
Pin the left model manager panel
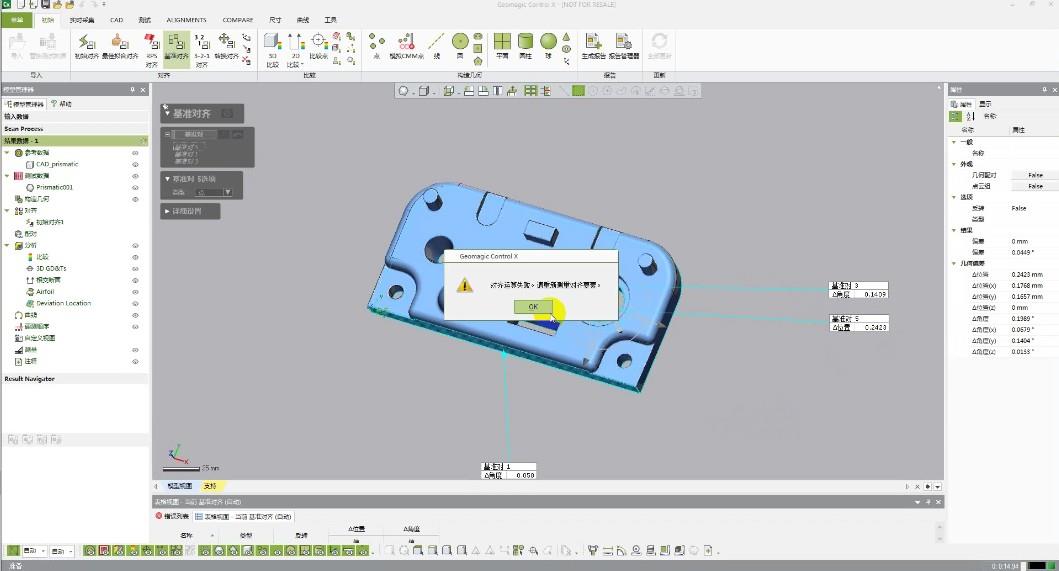tap(132, 90)
